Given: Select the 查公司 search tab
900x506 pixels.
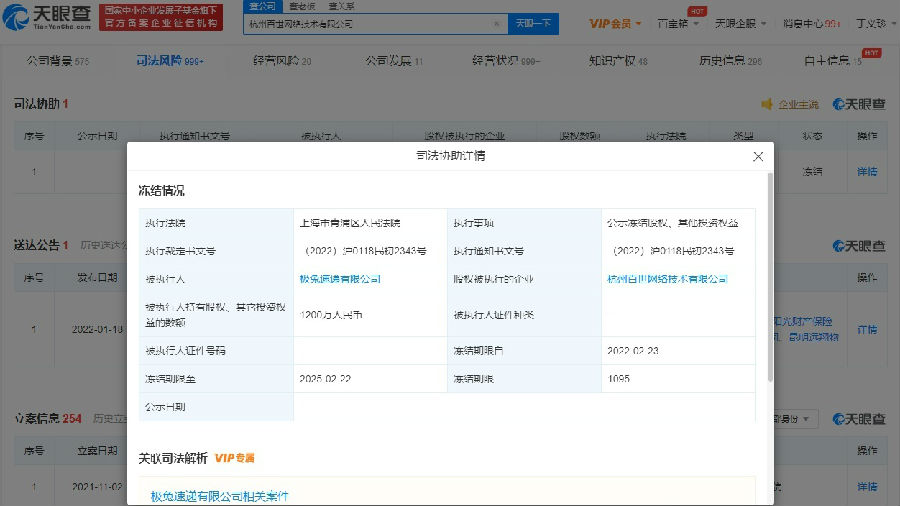Looking at the screenshot, I should point(262,6).
